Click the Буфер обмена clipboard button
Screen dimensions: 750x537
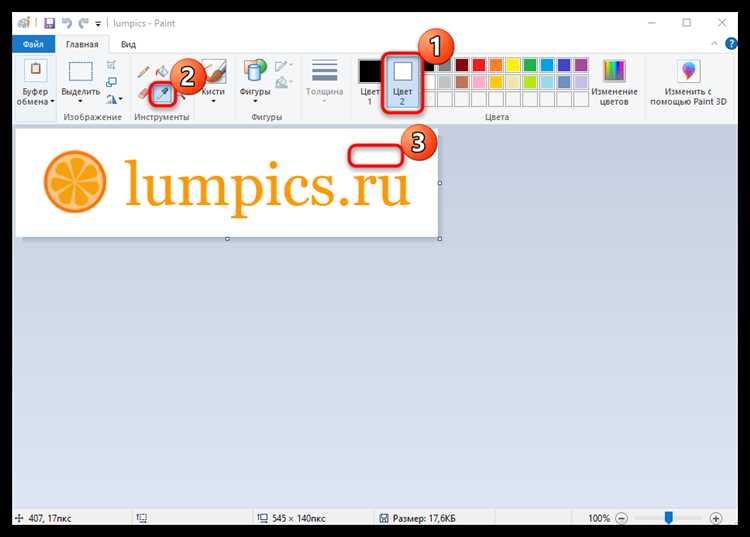tap(35, 82)
